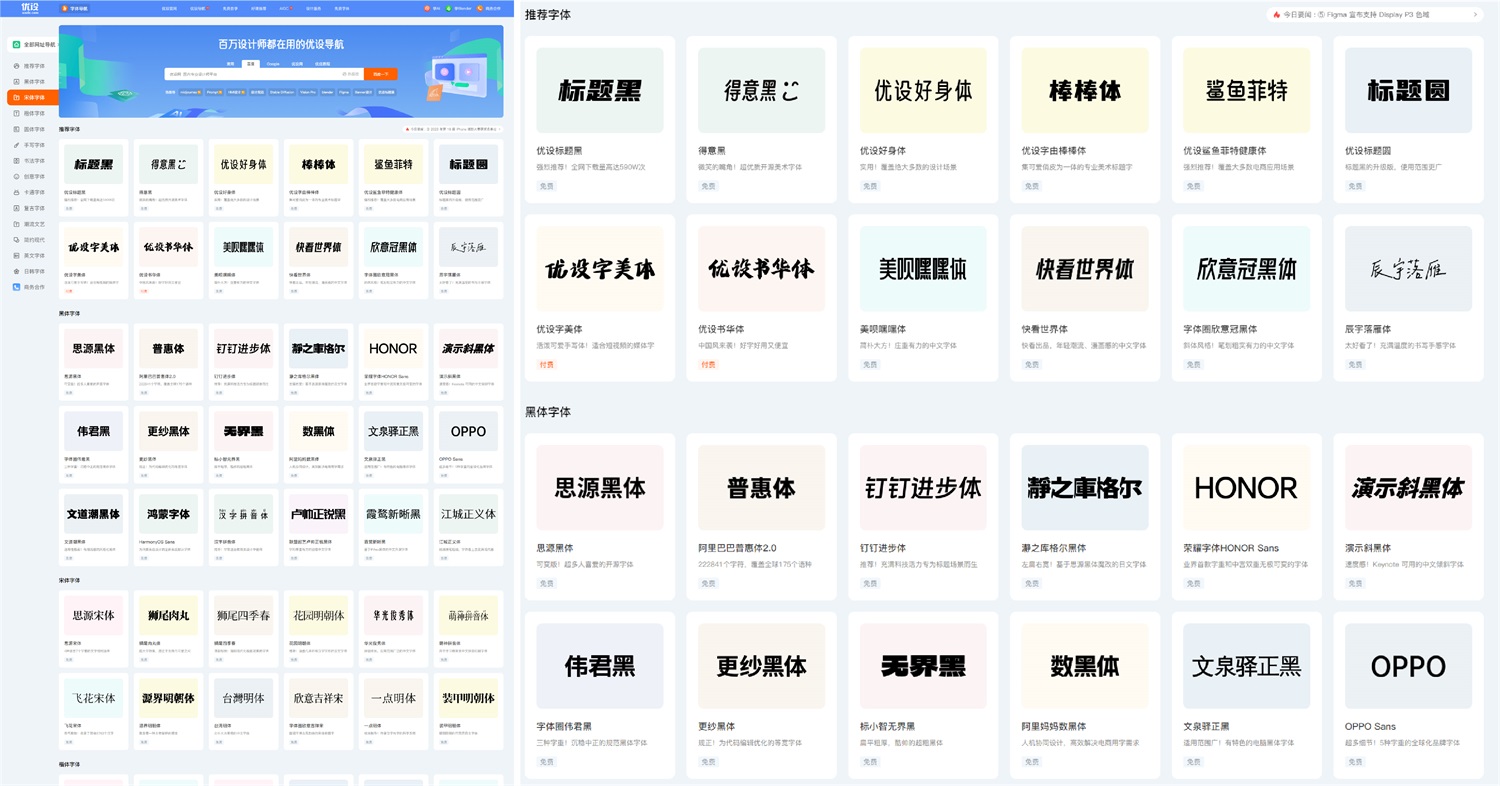This screenshot has height=786, width=1500.
Task: Open the 美呗嘿黑体 preview in the enlarged view
Action: [923, 268]
